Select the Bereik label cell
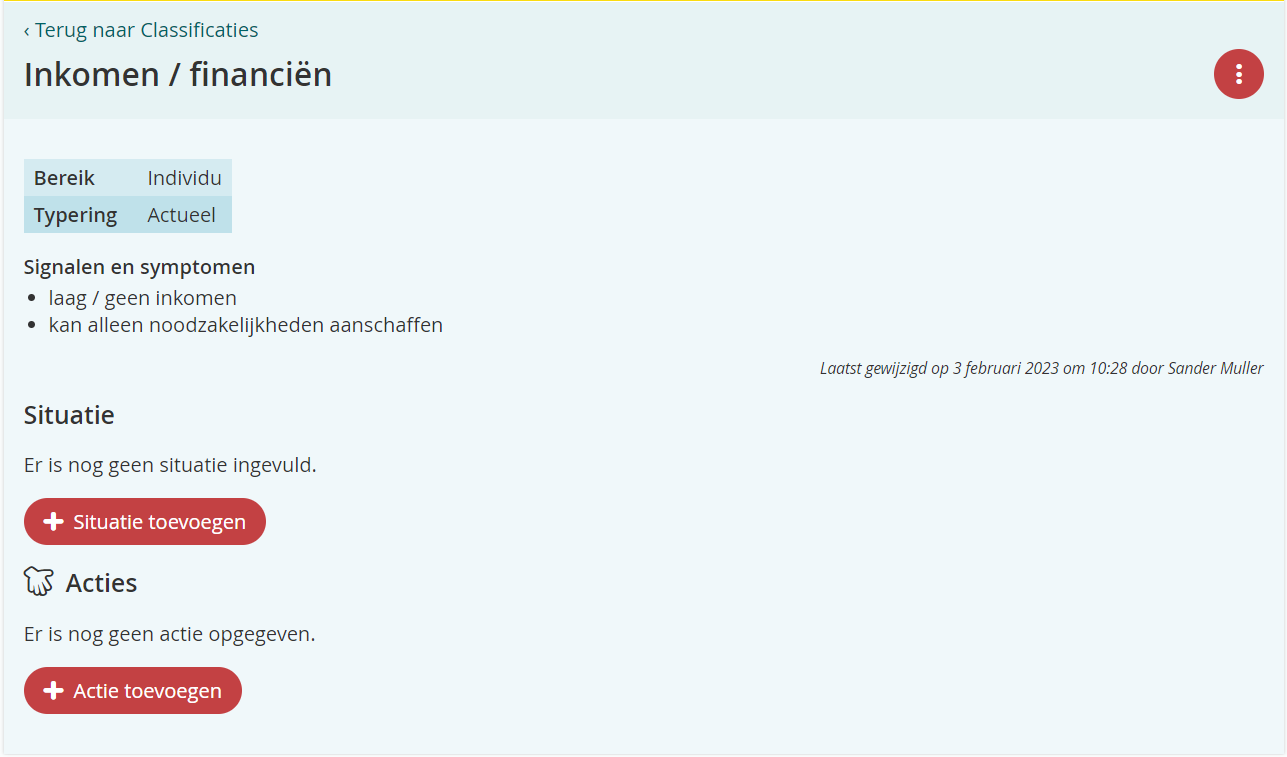This screenshot has height=757, width=1287. tap(65, 178)
